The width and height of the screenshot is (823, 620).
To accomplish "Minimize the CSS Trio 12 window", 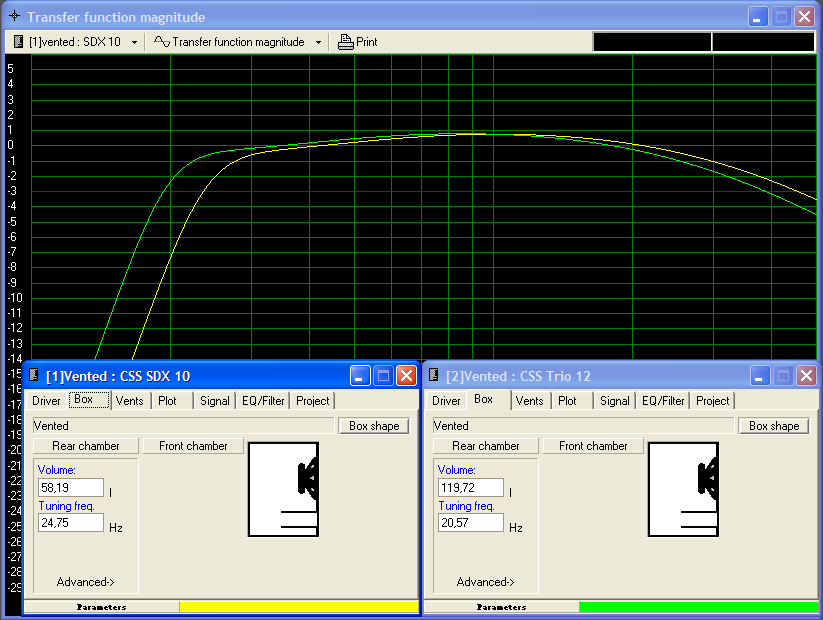I will tap(759, 375).
